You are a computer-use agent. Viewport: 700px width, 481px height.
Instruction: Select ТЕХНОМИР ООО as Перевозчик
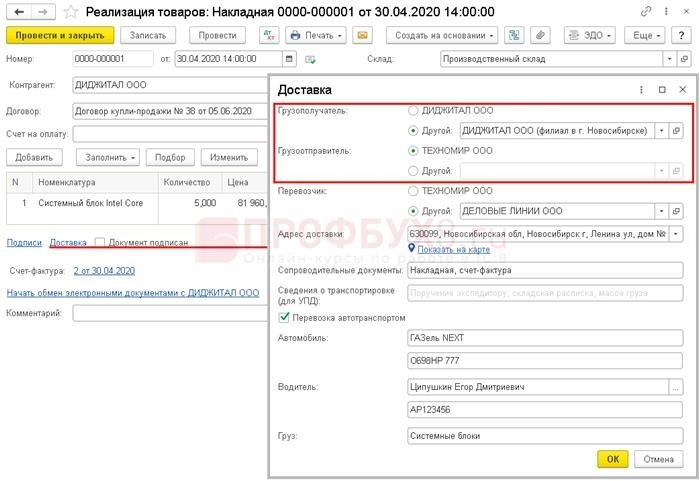click(413, 191)
